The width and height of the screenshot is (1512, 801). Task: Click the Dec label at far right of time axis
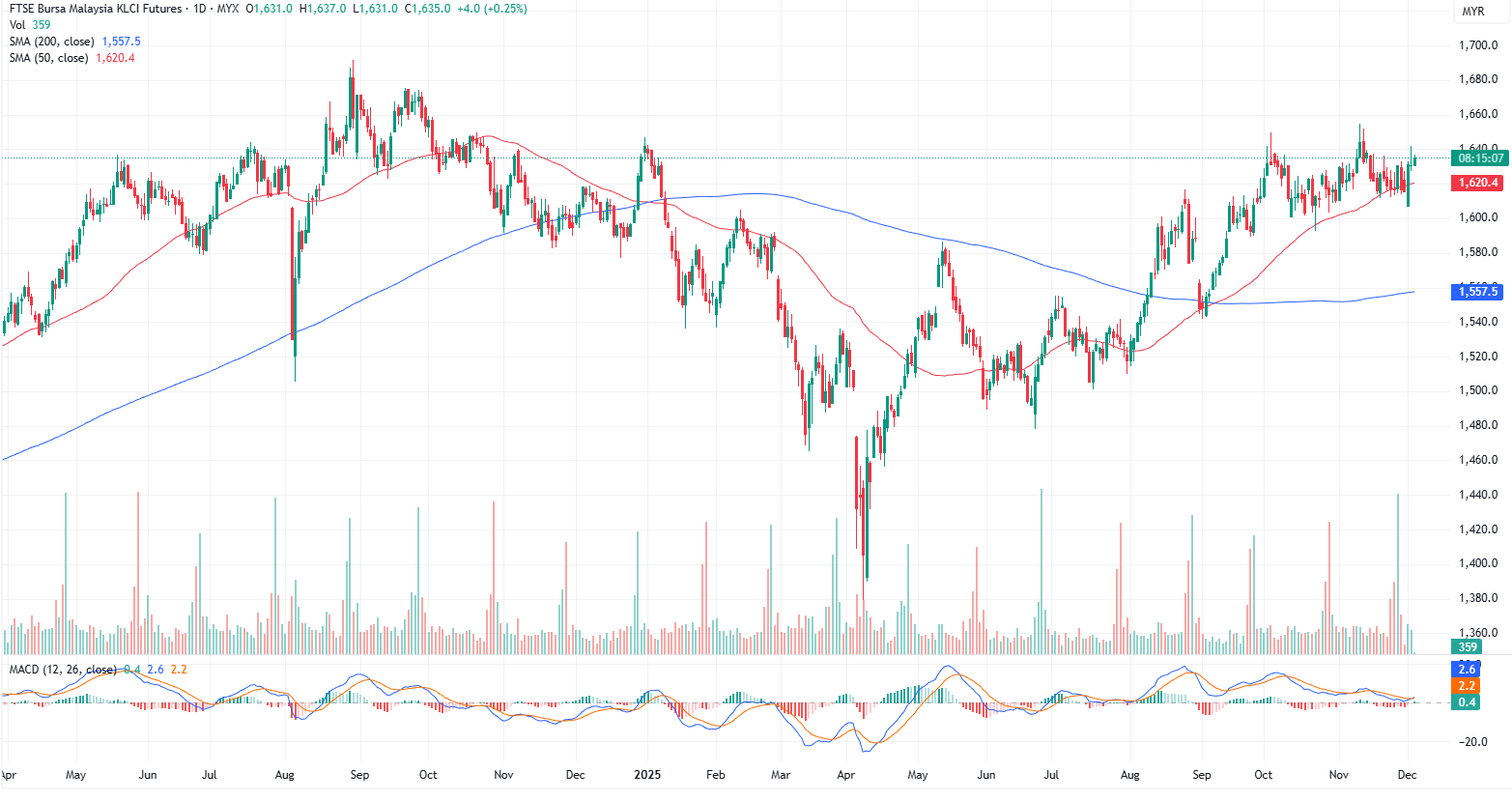(1407, 775)
